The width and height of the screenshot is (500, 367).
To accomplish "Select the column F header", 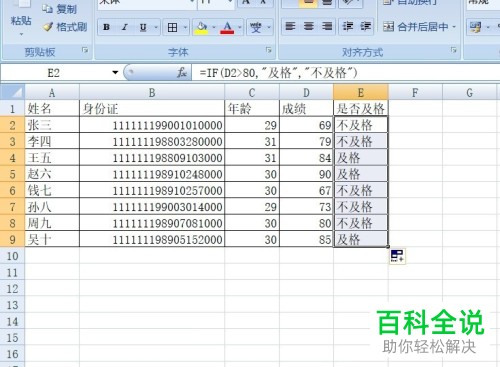I will coord(415,92).
